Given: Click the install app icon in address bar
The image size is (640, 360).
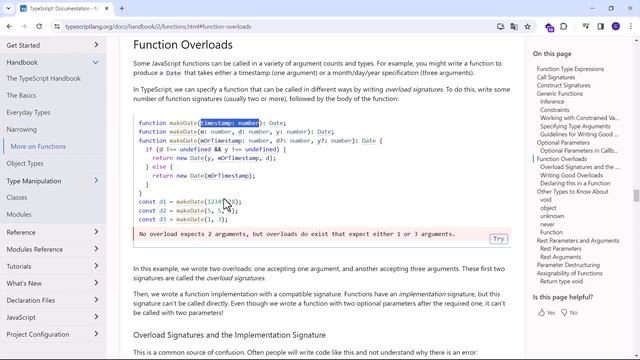Looking at the screenshot, I should pos(500,27).
